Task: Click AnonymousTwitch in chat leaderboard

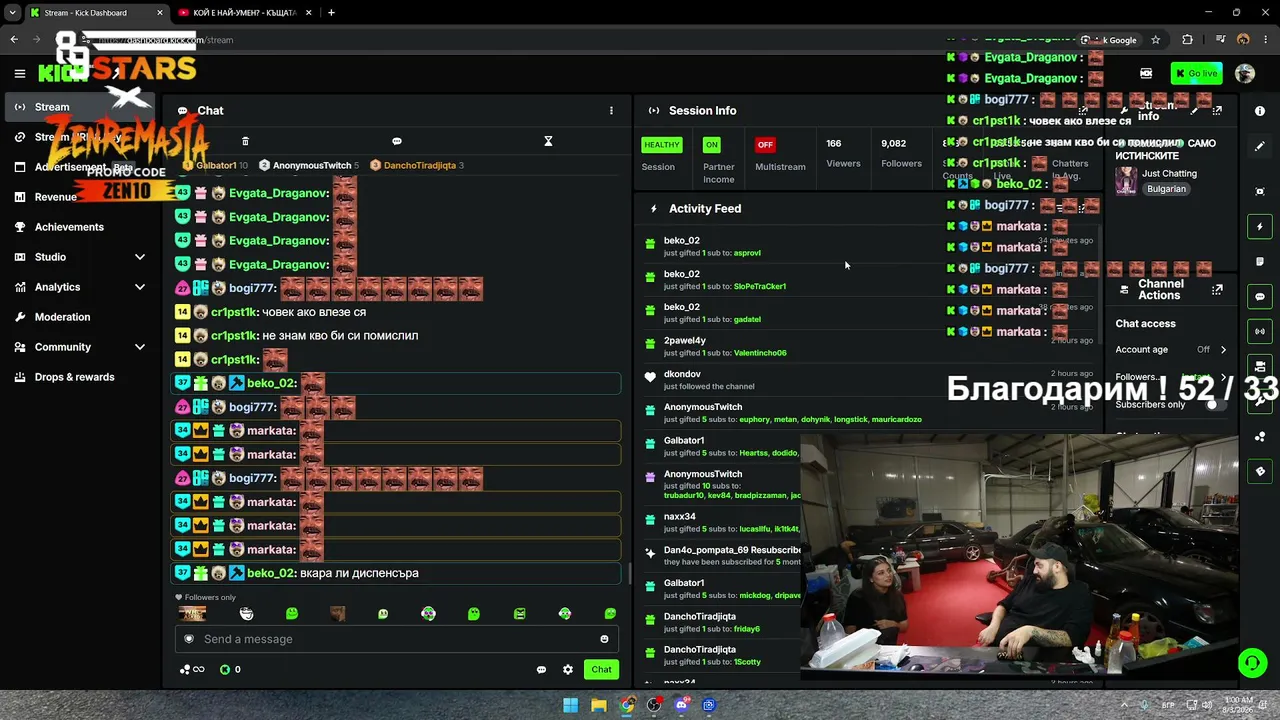Action: click(x=312, y=165)
